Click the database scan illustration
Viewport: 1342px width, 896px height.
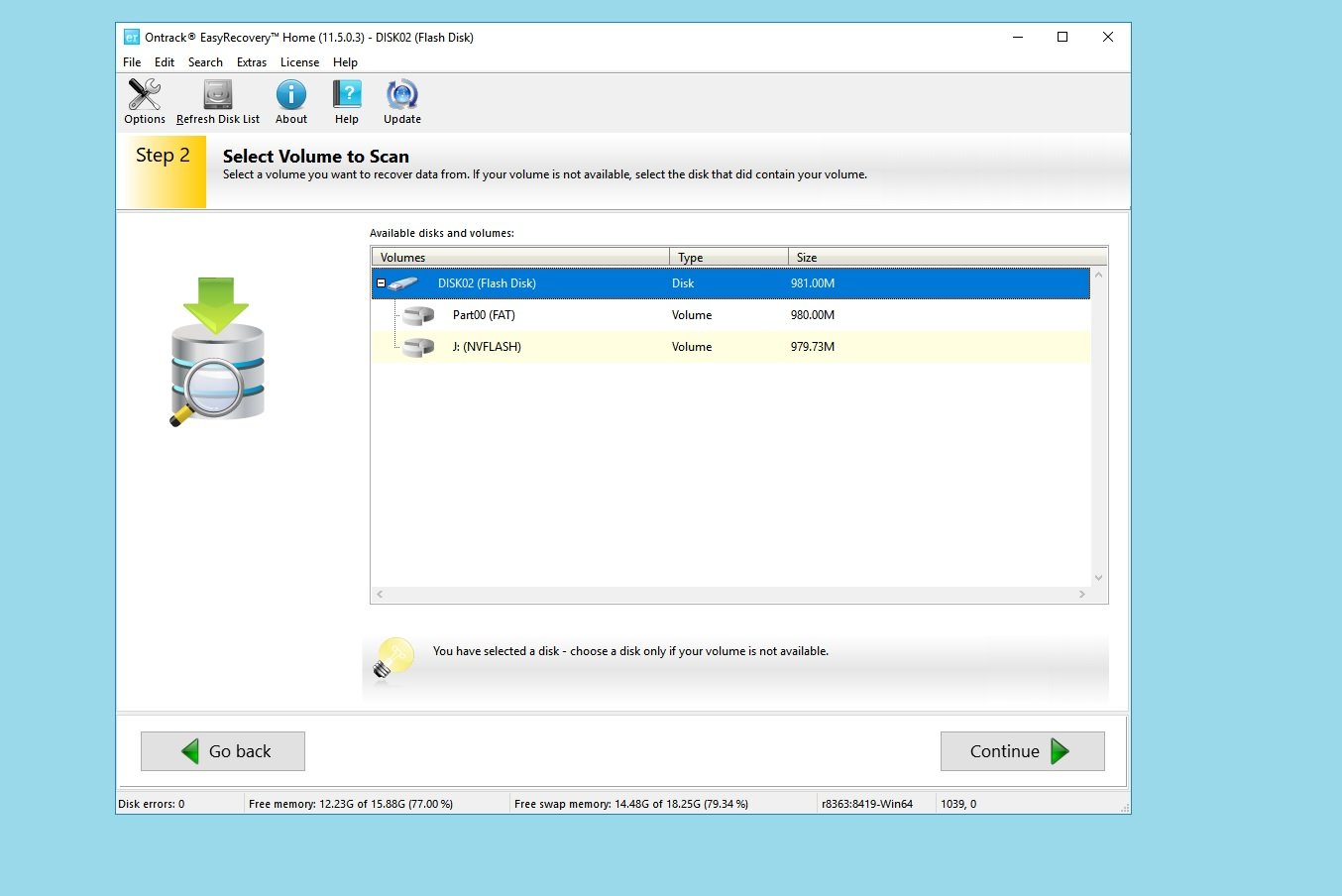[217, 352]
